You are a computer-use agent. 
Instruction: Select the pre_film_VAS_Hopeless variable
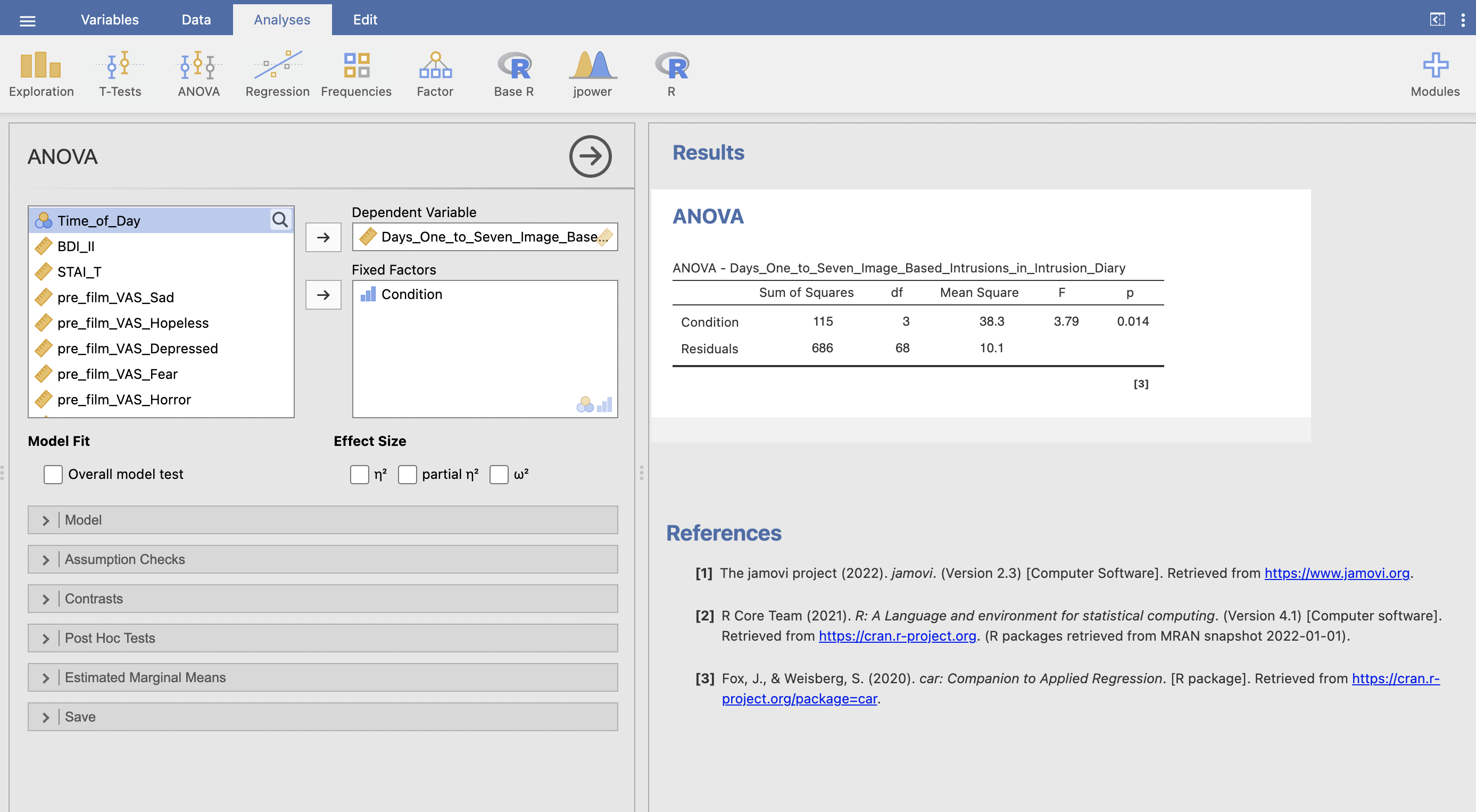coord(161,323)
